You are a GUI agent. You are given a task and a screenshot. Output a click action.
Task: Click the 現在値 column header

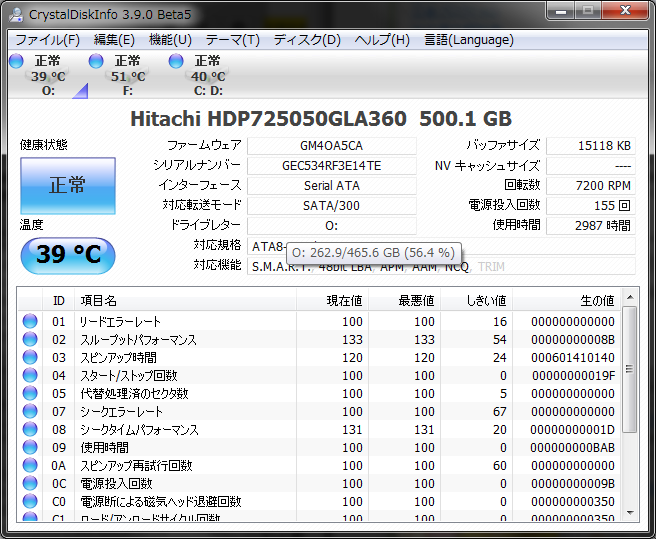coord(333,300)
